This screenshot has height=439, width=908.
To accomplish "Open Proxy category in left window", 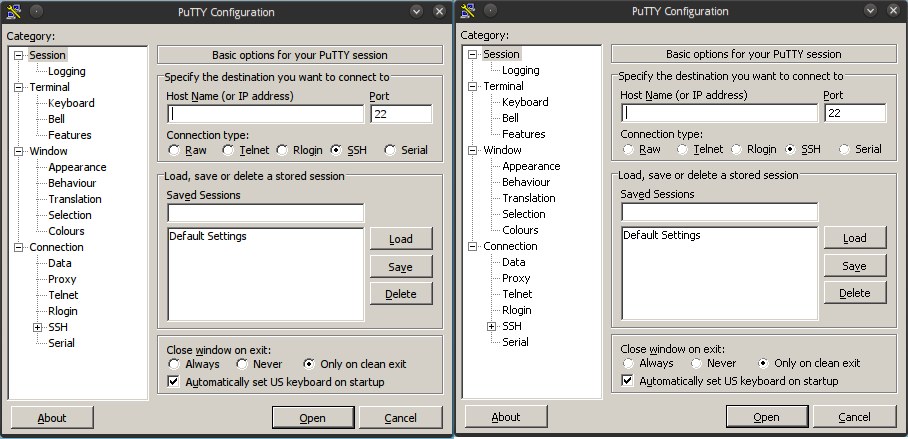I will tap(62, 279).
